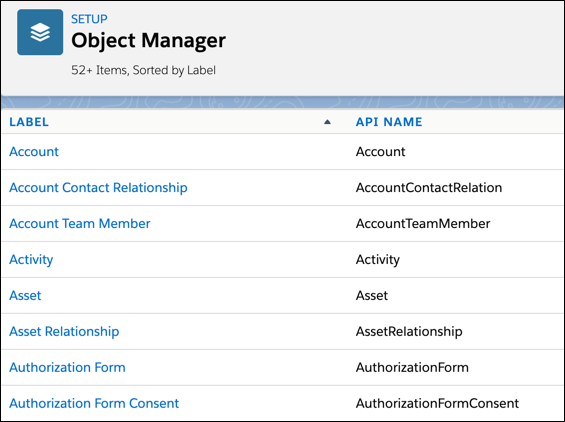Sort by the LABEL column header
Viewport: 565px width, 422px height.
coord(29,122)
